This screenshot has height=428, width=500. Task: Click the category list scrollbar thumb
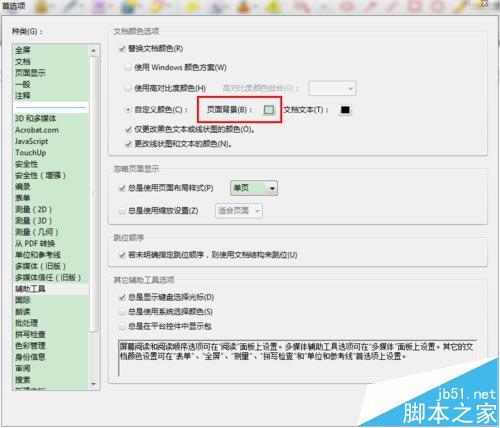(x=93, y=194)
